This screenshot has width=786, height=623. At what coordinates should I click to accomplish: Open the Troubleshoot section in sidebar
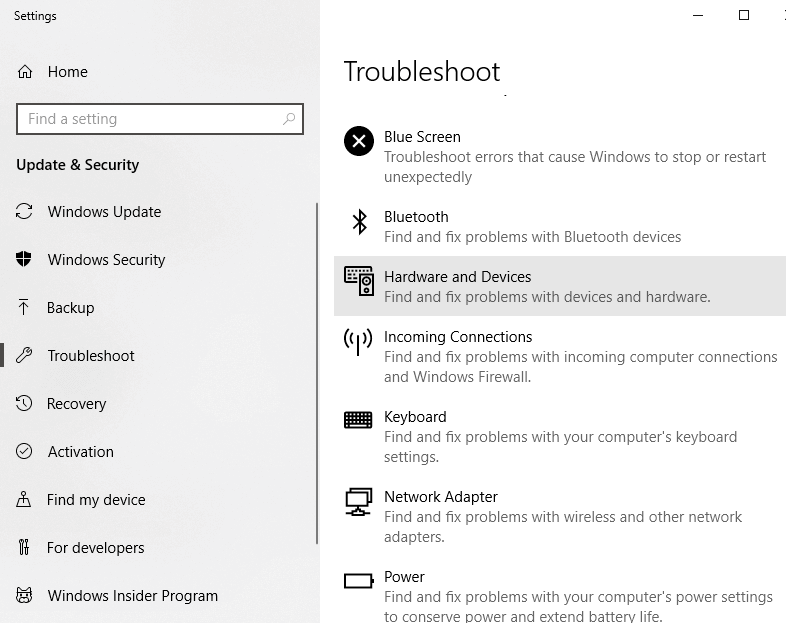[x=91, y=356]
